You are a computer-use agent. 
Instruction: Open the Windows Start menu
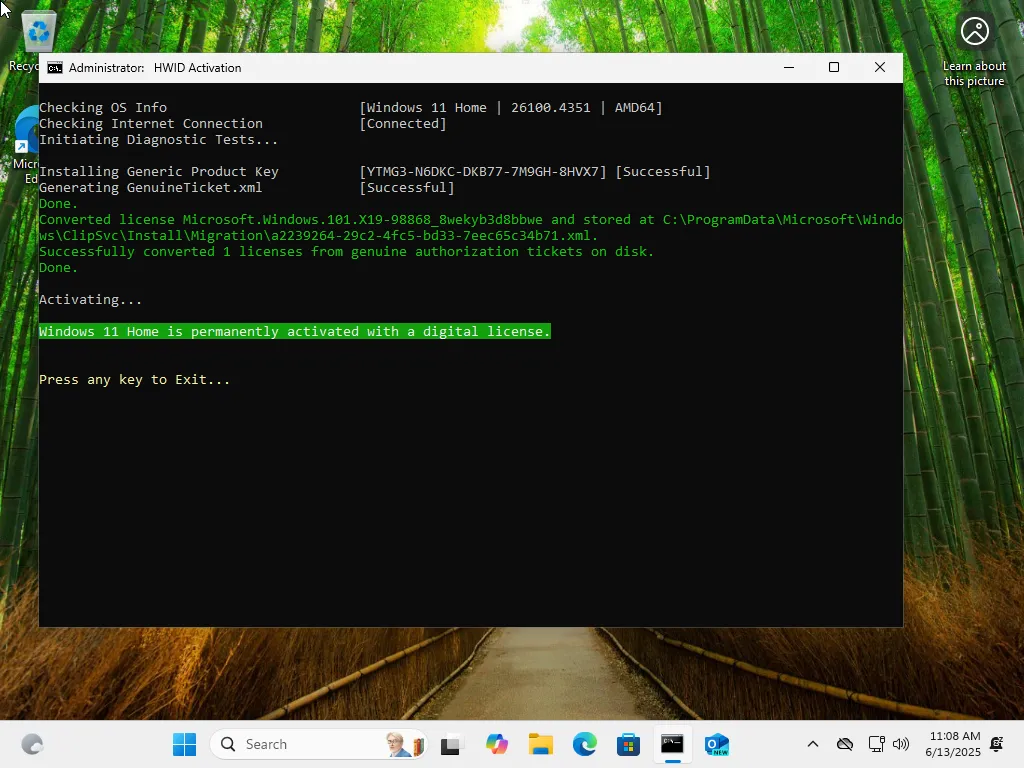coord(184,744)
